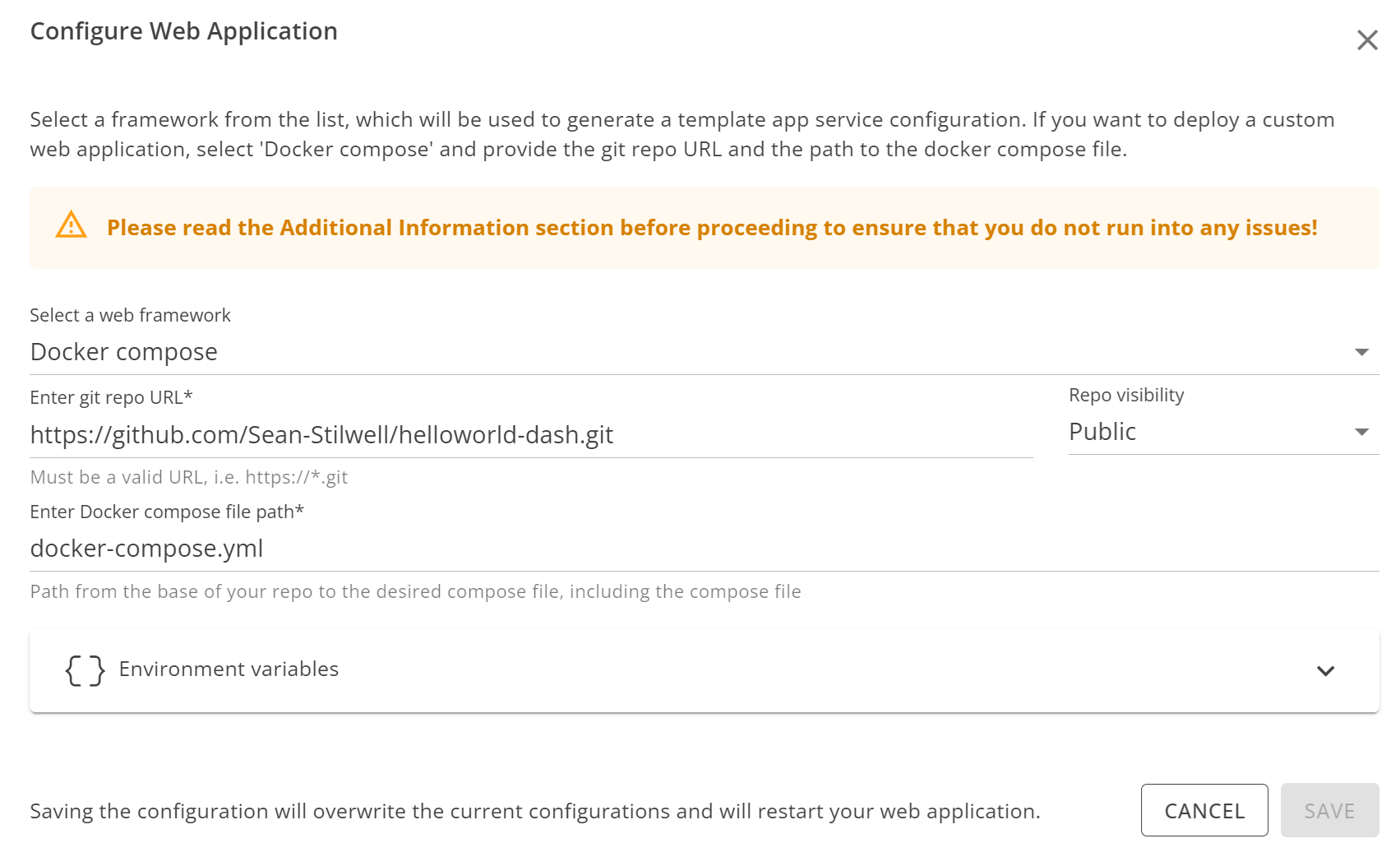Select the helloworld-dash.git URL text

(321, 434)
